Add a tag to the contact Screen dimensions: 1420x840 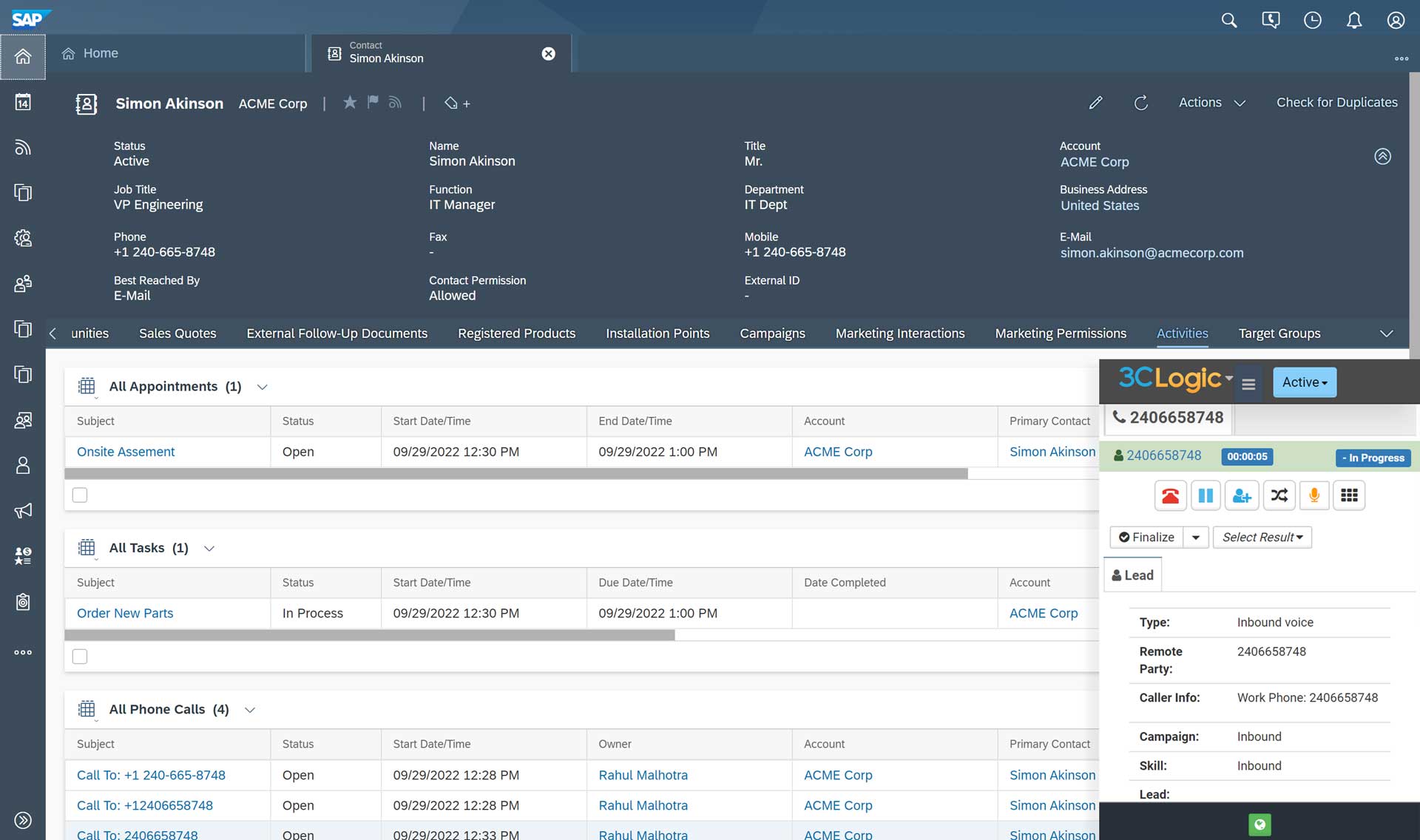[457, 104]
